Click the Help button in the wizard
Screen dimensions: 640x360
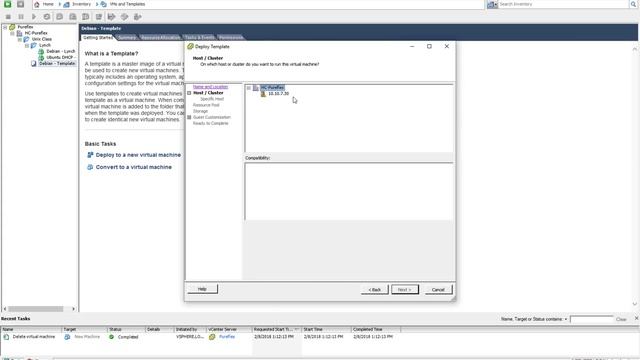point(202,289)
